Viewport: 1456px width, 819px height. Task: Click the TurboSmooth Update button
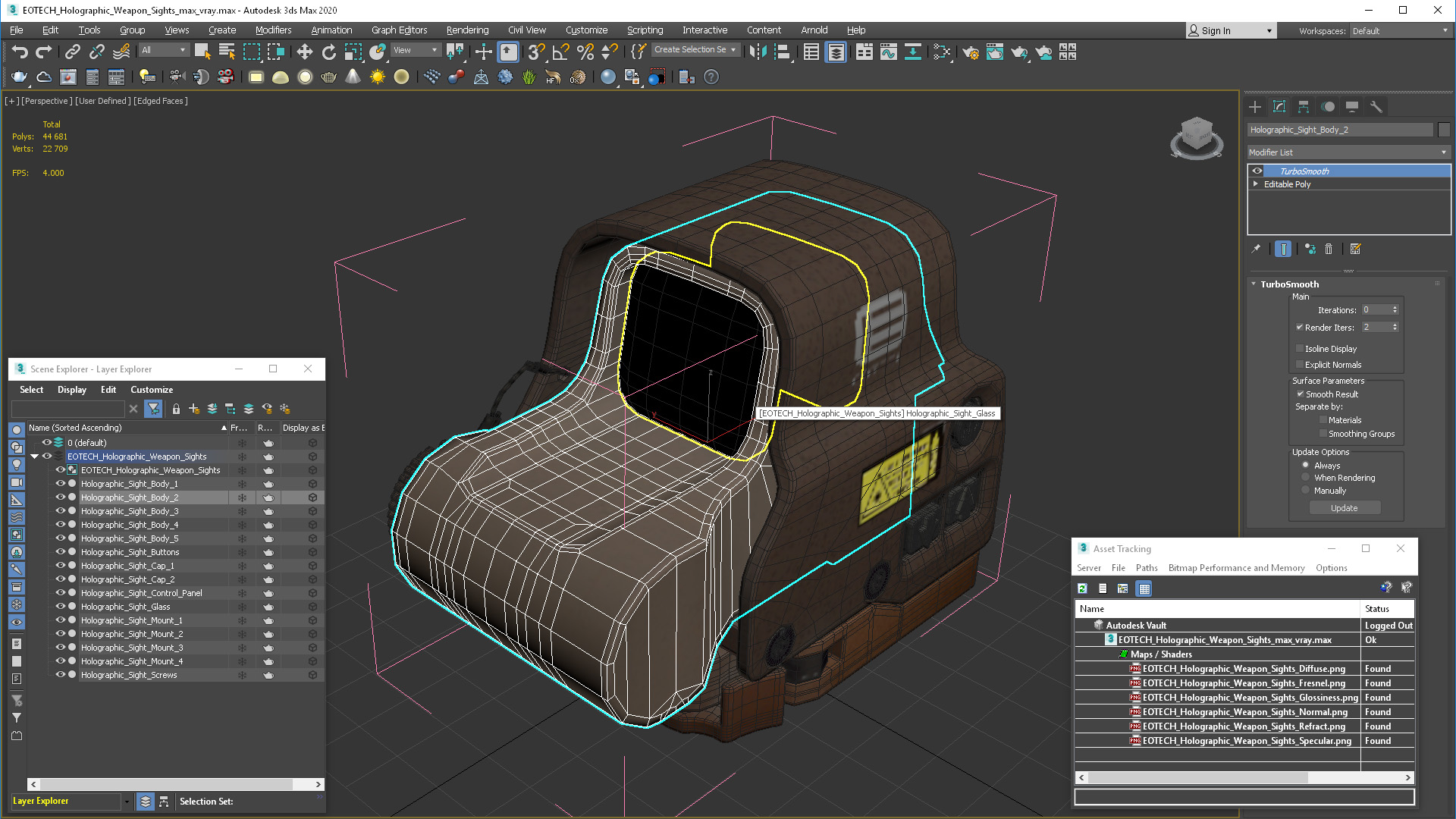[1345, 508]
